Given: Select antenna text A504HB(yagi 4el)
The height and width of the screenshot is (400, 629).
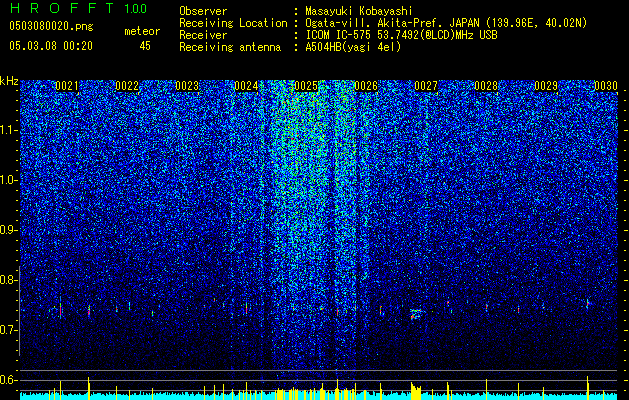Looking at the screenshot, I should 353,47.
